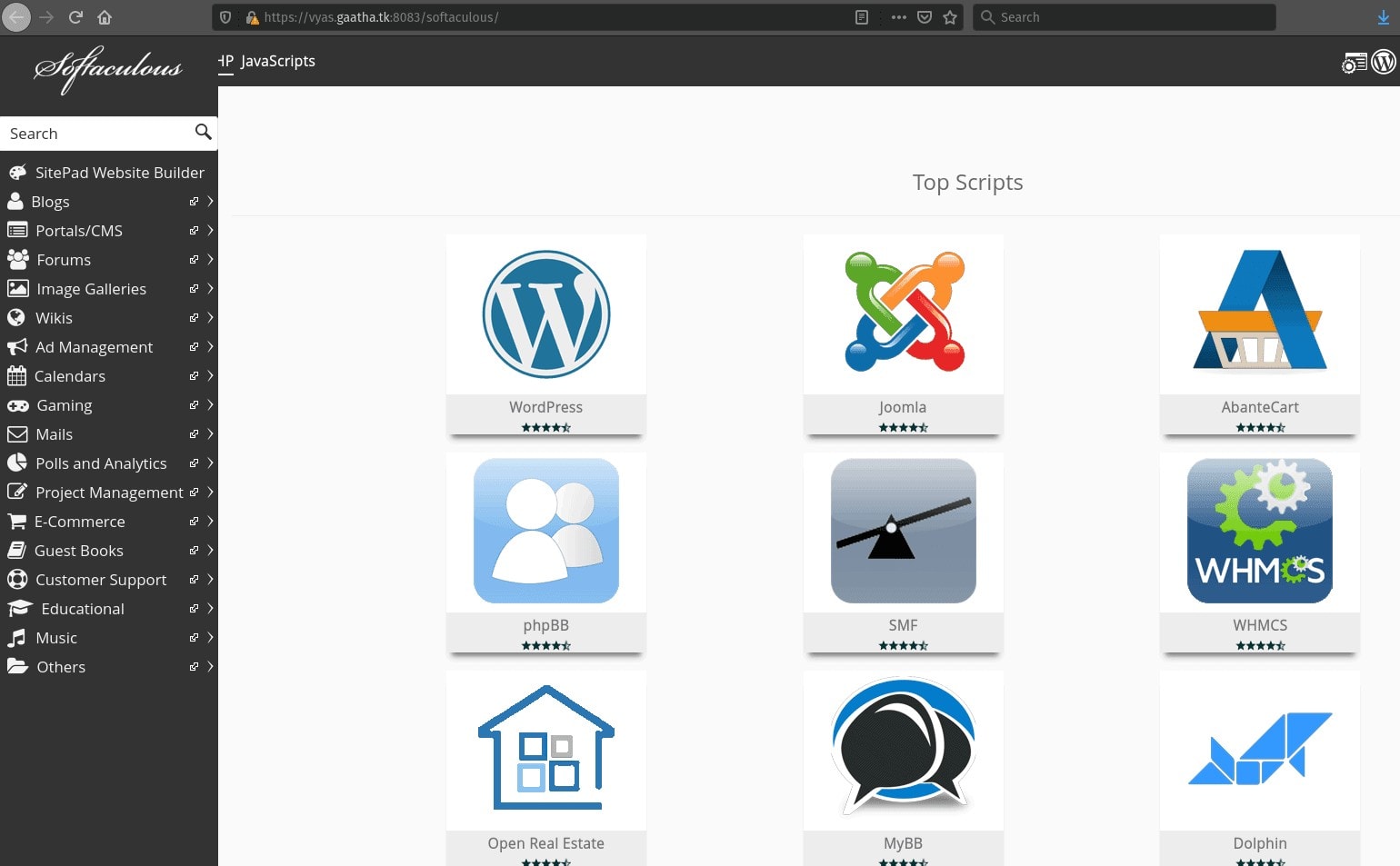Viewport: 1400px width, 866px height.
Task: Open the AbanteCart script icon
Action: 1260,310
